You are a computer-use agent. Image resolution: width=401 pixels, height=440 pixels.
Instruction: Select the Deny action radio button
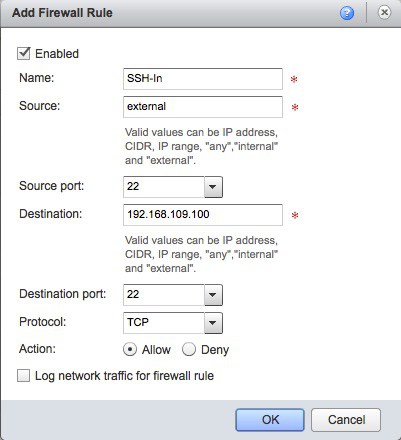pos(189,349)
